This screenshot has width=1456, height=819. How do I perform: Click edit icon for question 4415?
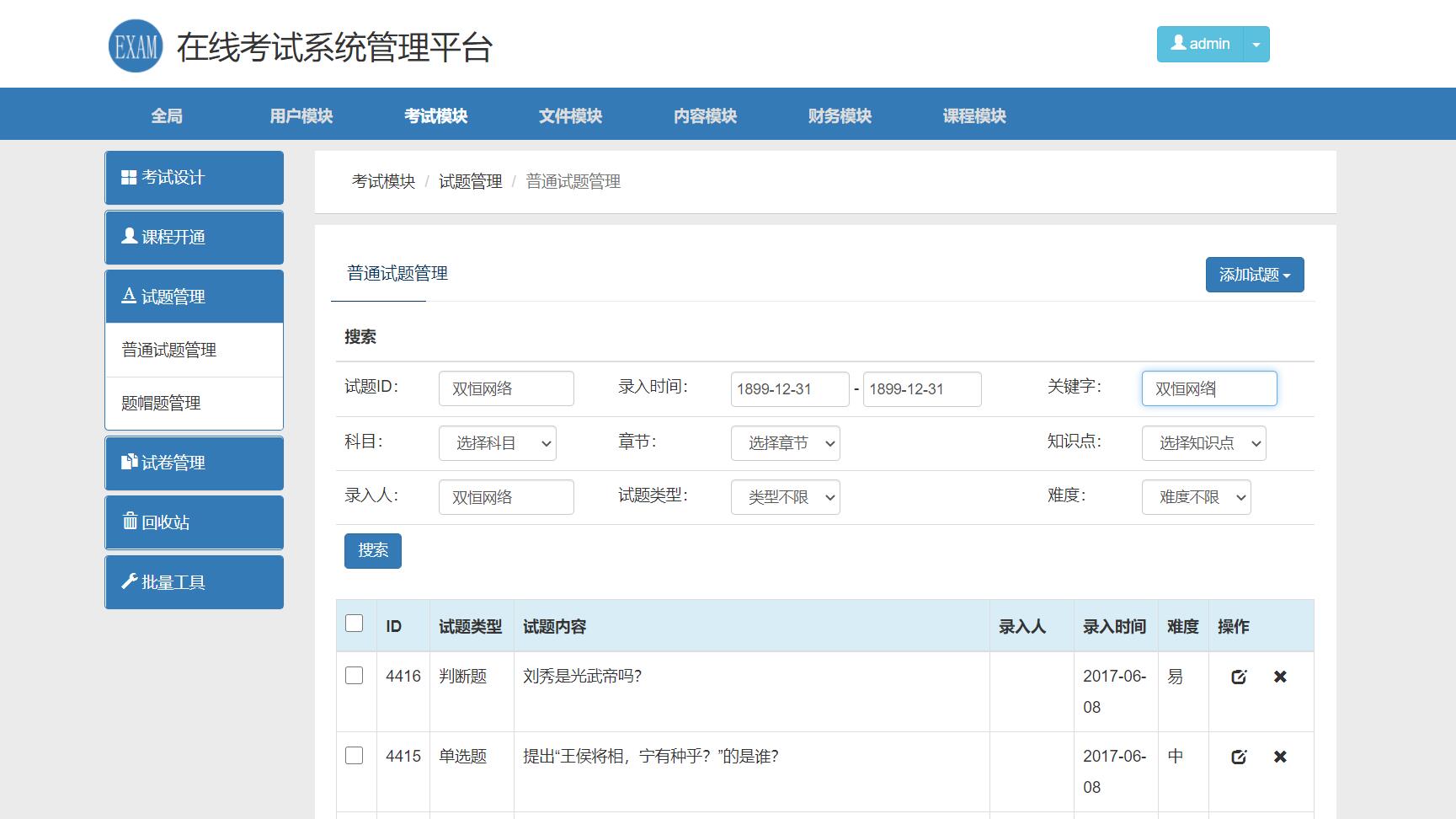pyautogui.click(x=1238, y=757)
